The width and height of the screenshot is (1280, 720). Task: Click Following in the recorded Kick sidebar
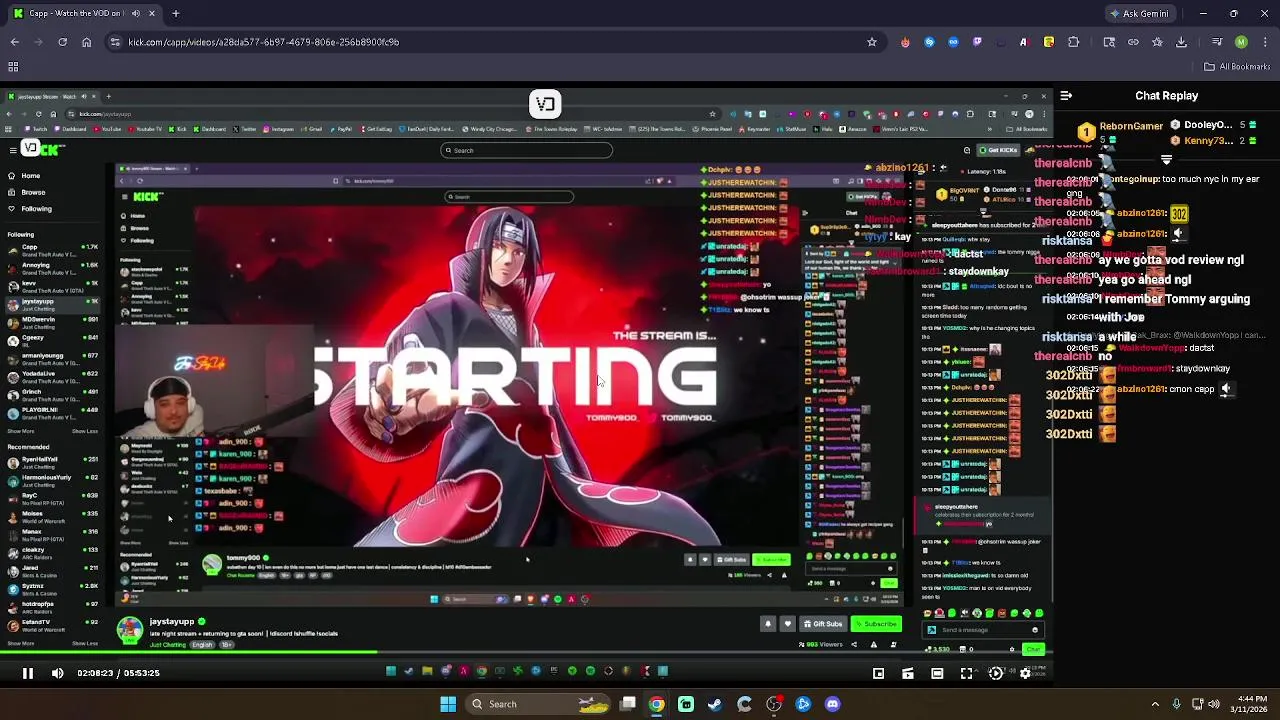pyautogui.click(x=36, y=209)
